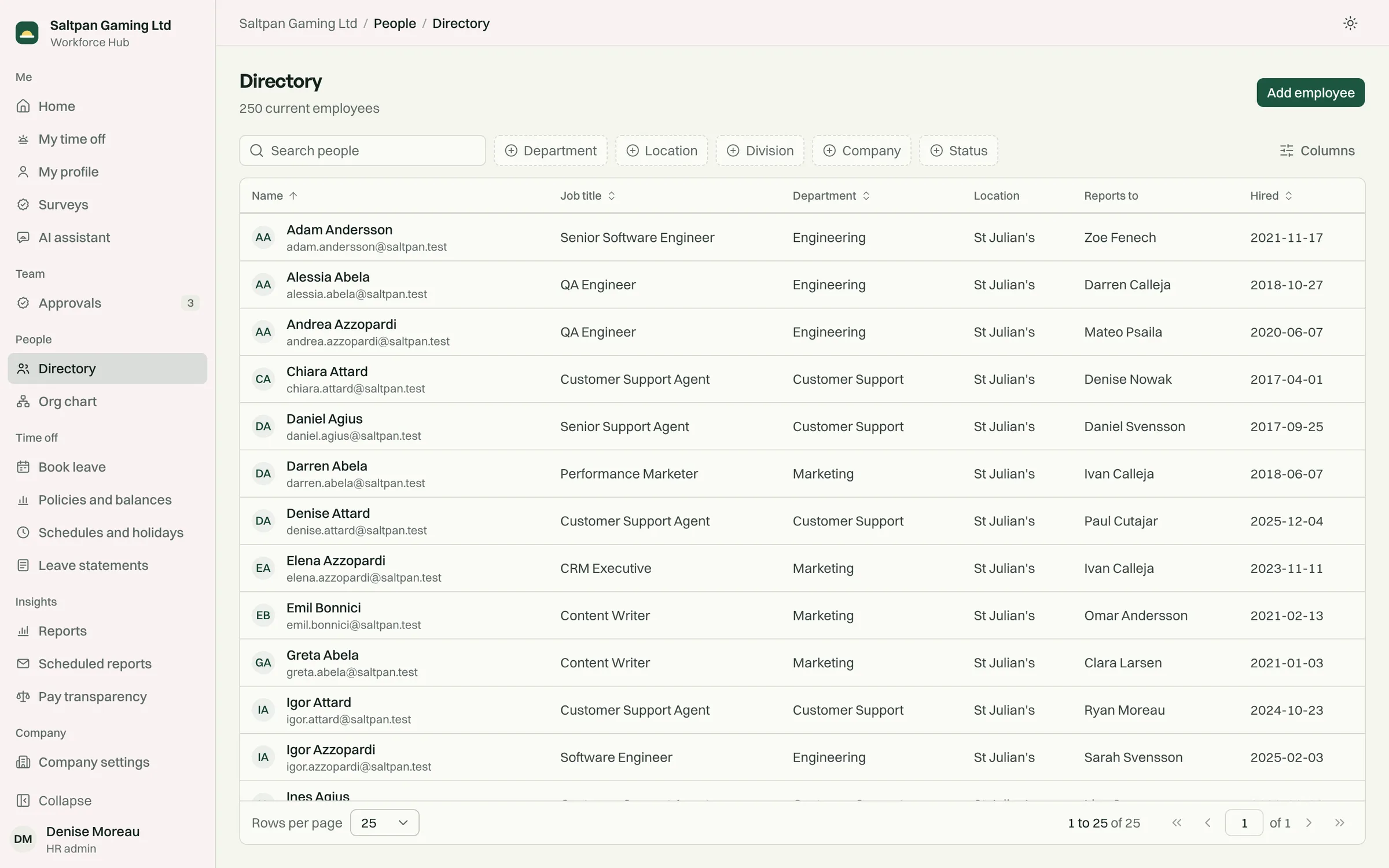Click Scheduled reports envelope icon
The width and height of the screenshot is (1389, 868).
[x=23, y=664]
